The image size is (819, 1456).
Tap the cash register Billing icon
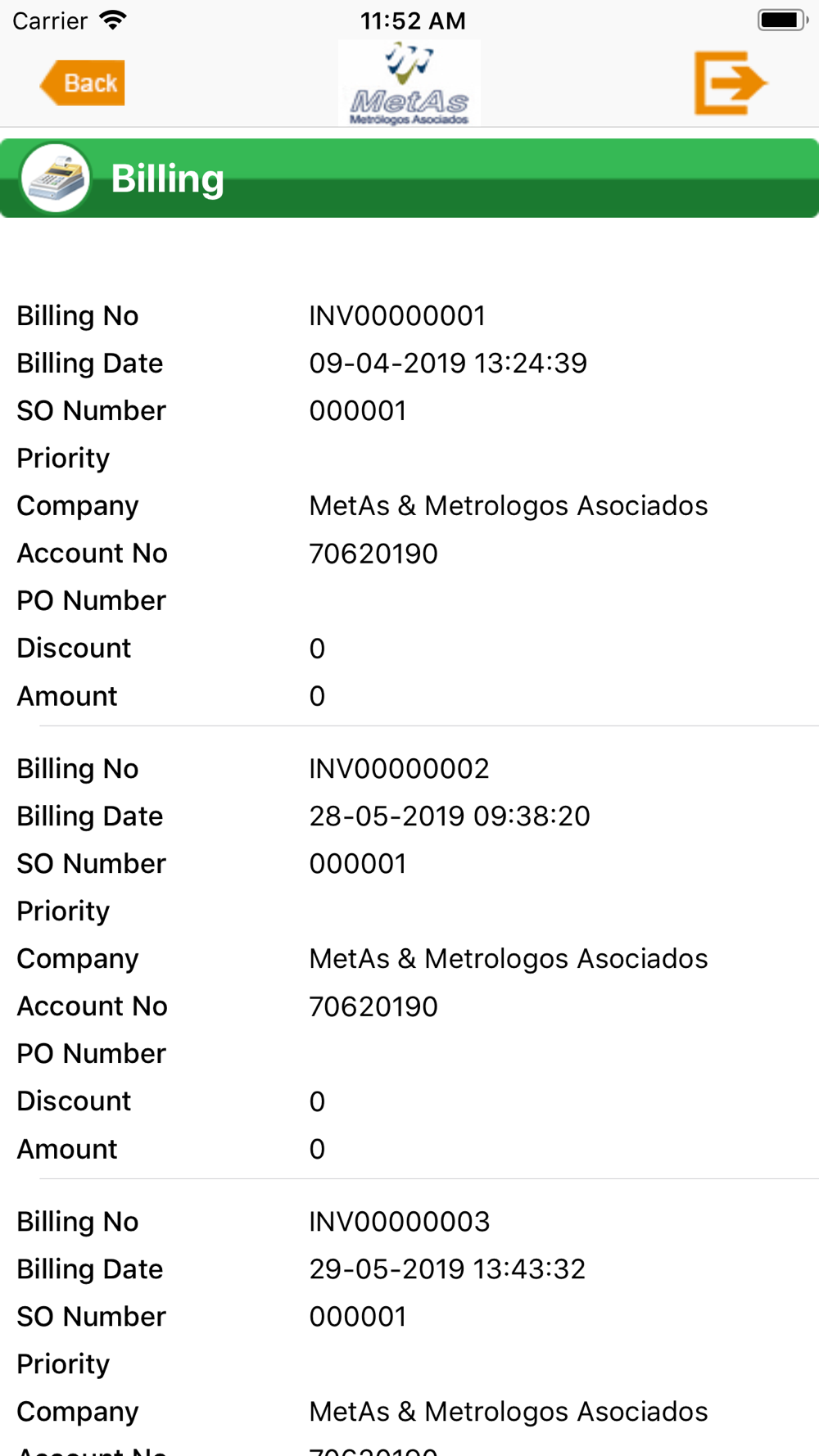tap(56, 178)
